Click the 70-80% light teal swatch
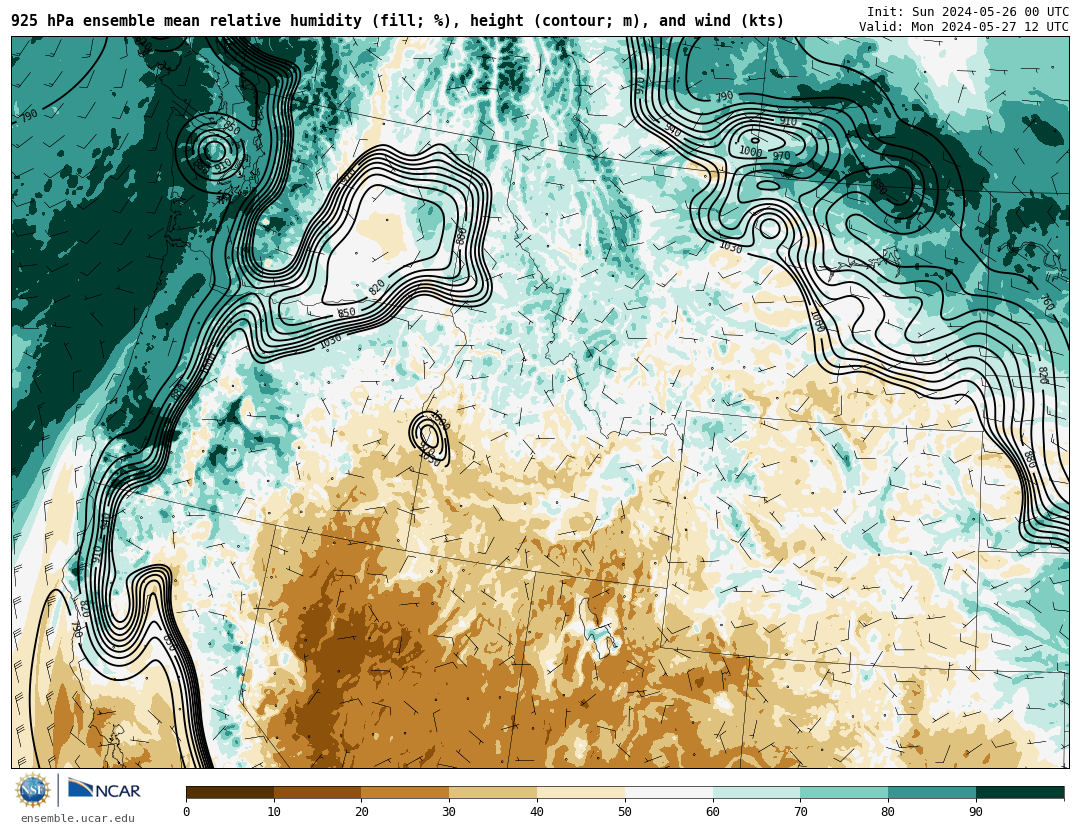1080x831 pixels. point(844,793)
